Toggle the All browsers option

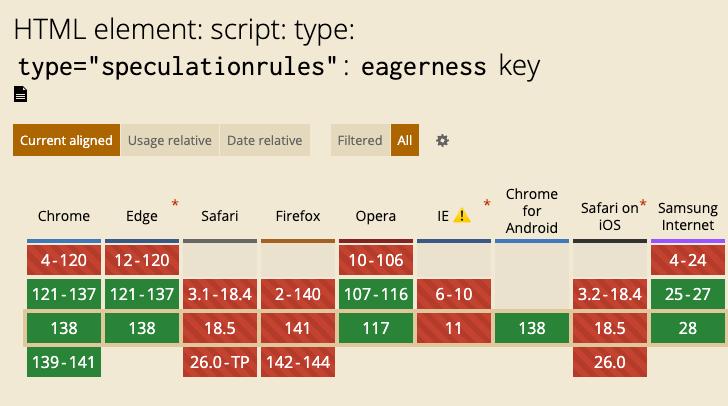pos(405,141)
